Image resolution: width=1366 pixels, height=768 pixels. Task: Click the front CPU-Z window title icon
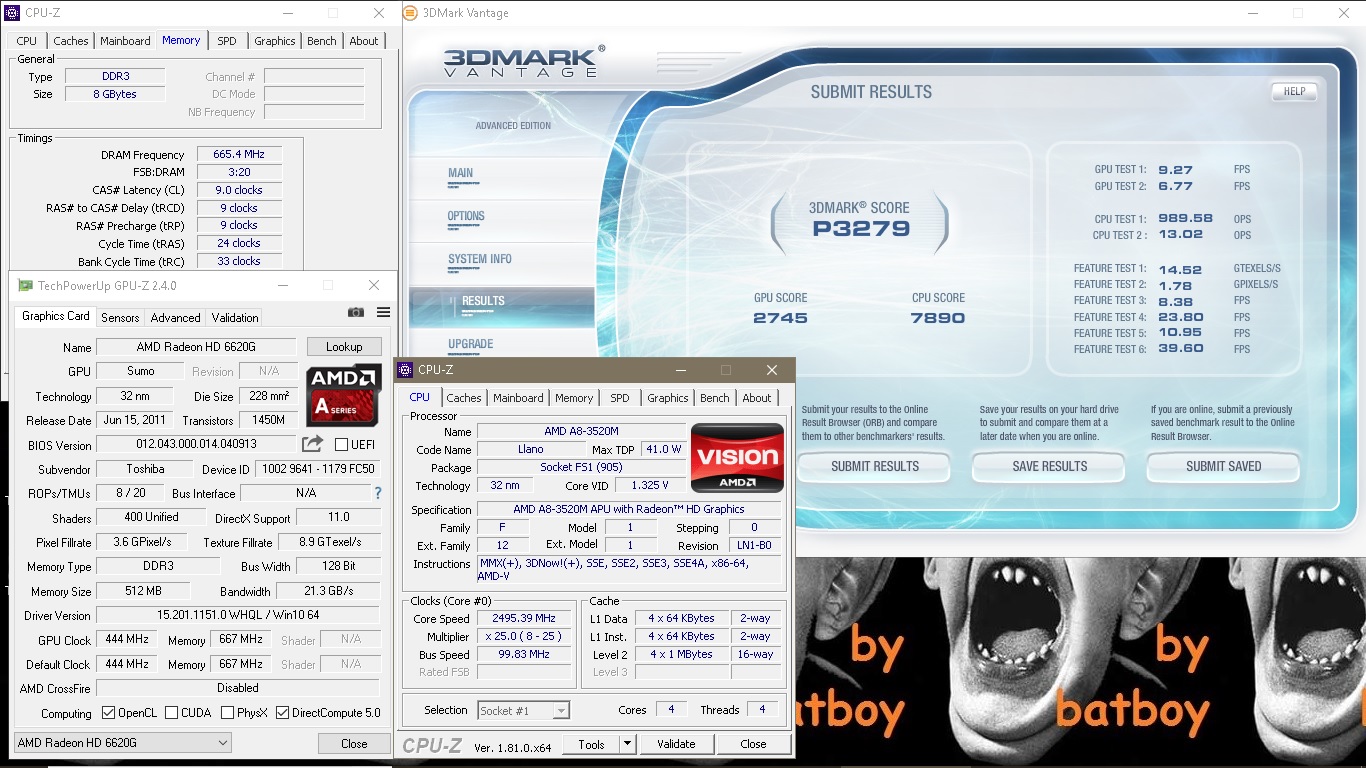click(405, 370)
